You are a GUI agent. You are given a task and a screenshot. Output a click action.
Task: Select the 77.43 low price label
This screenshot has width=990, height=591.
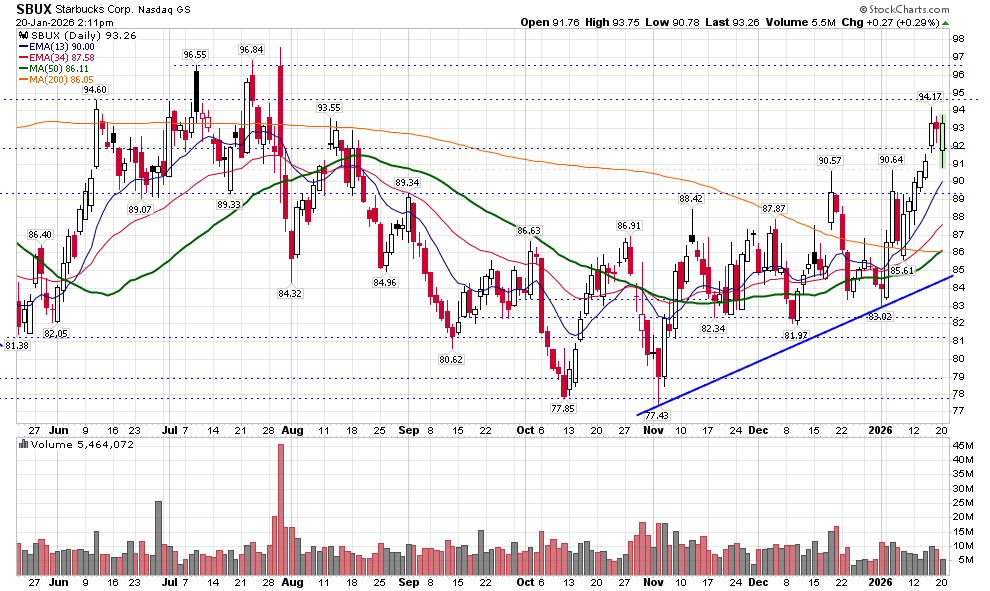tap(656, 415)
